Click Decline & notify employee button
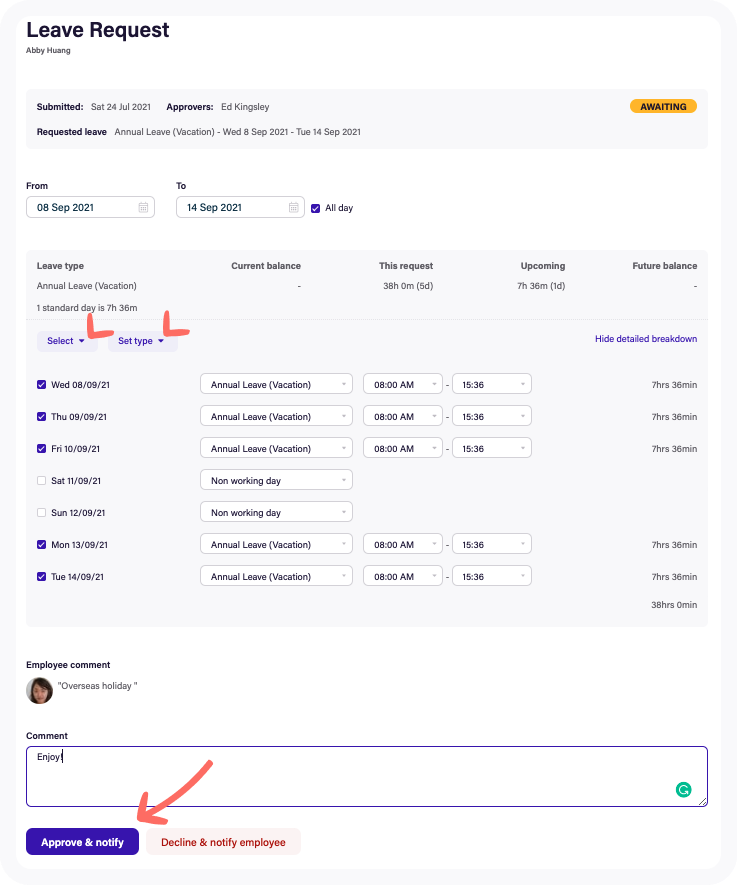 click(223, 842)
